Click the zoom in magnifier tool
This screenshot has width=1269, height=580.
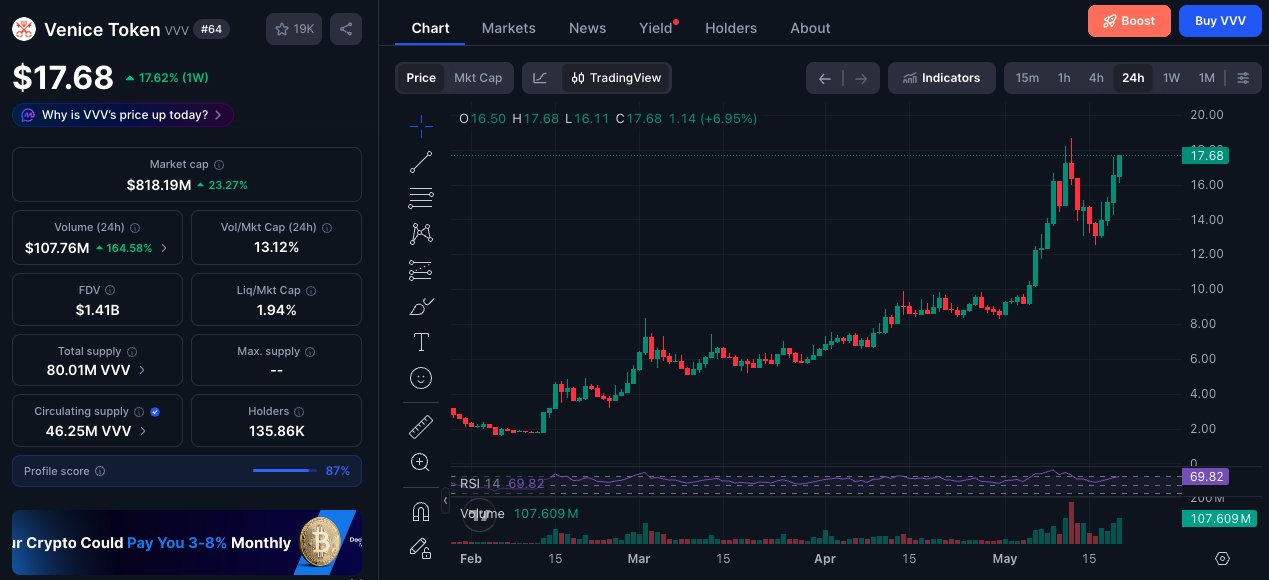tap(421, 462)
